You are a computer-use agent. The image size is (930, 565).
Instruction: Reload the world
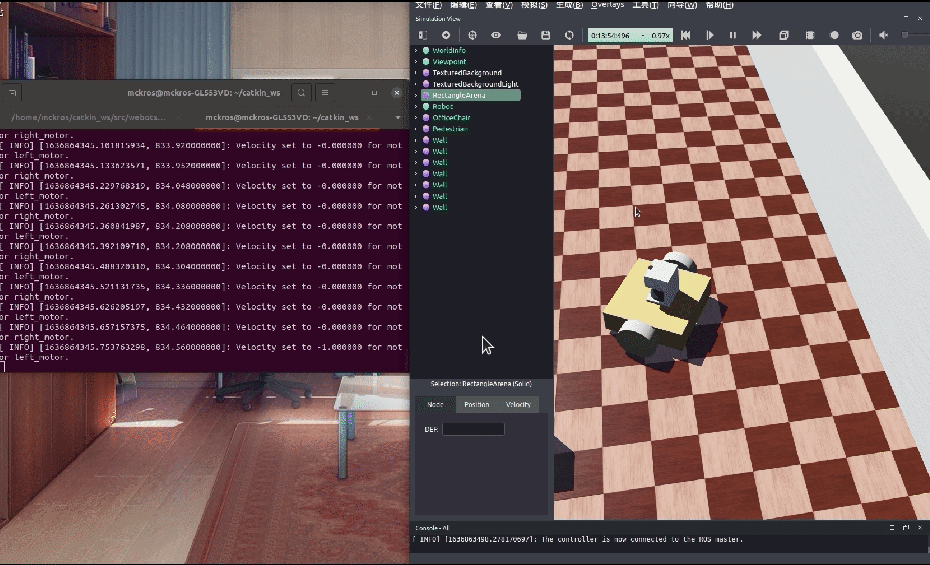tap(569, 36)
